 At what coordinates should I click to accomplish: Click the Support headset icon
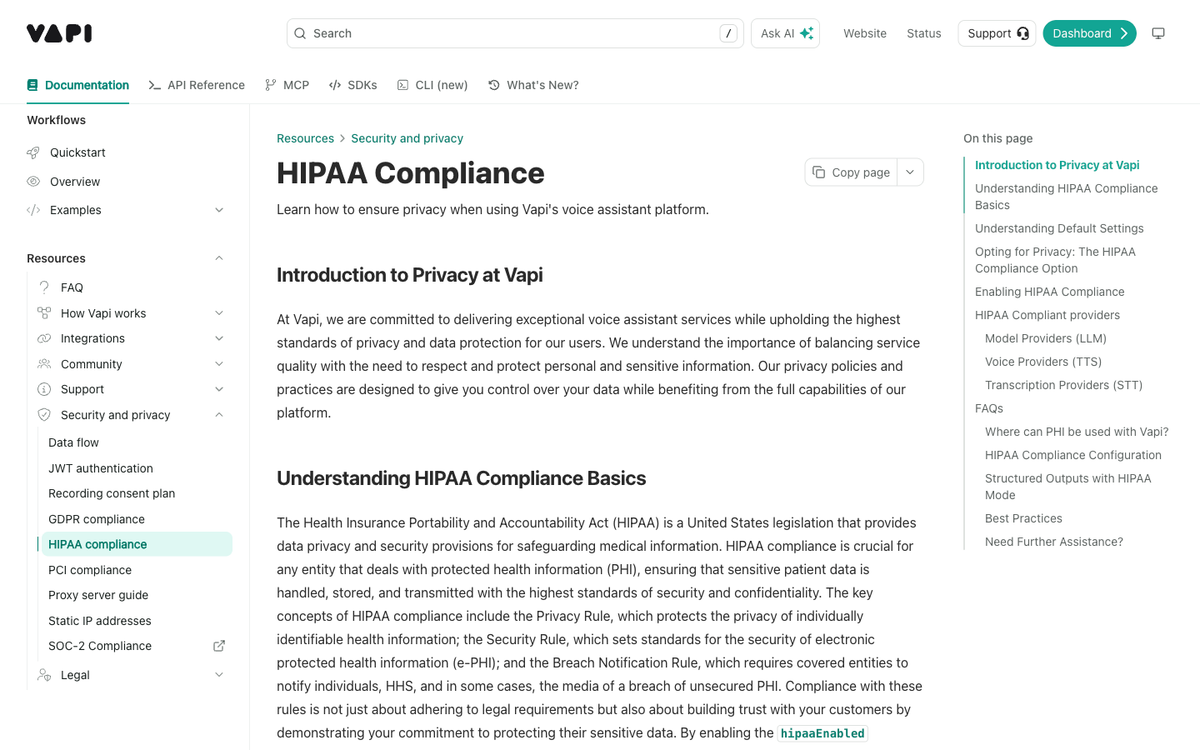click(1022, 33)
